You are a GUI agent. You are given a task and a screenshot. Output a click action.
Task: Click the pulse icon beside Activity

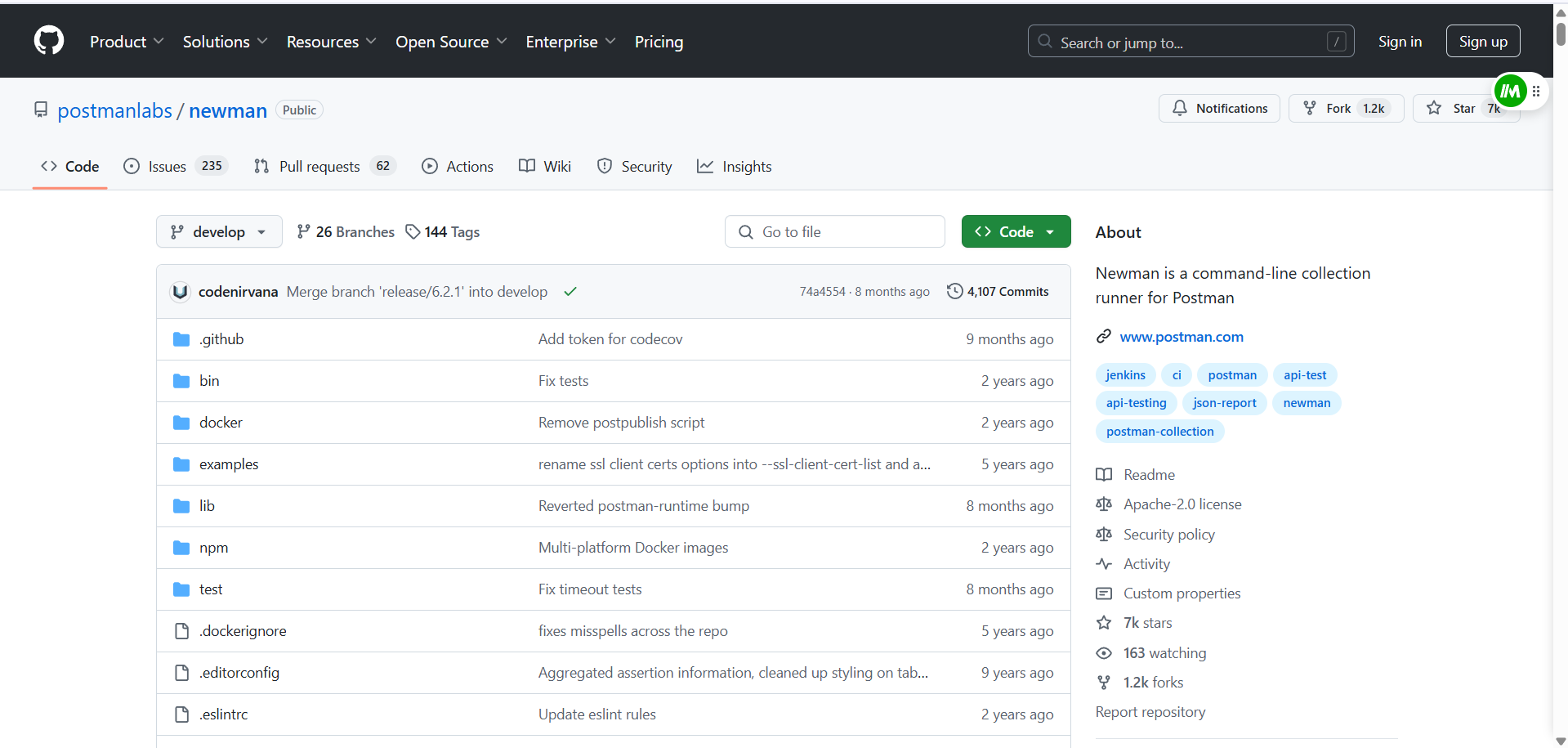pyautogui.click(x=1104, y=564)
